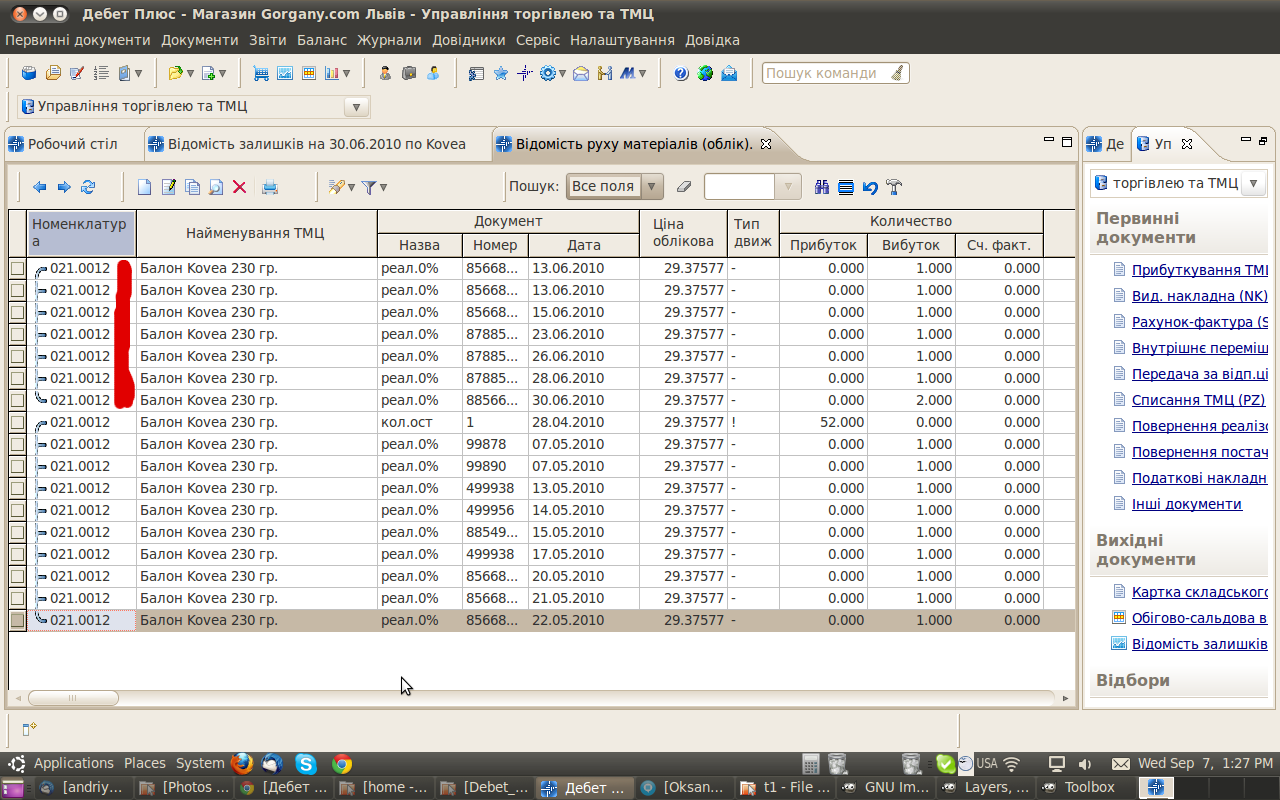Open the 'Прибуткування ТМЦ' link
The height and width of the screenshot is (800, 1280).
tap(1200, 270)
